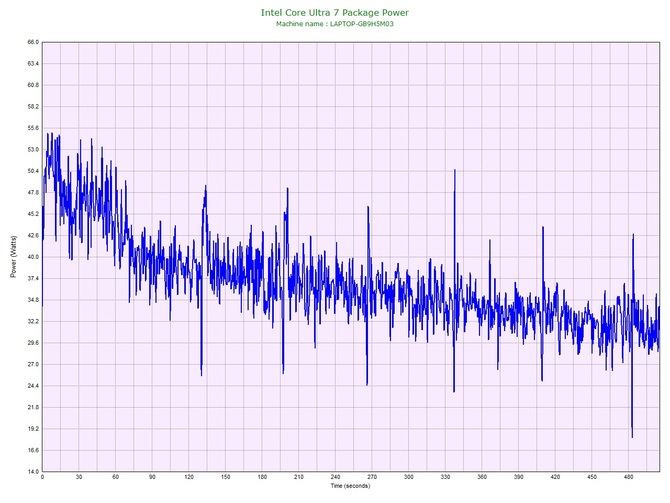
Task: Select the 40.0 y-axis value
Action: [33, 257]
